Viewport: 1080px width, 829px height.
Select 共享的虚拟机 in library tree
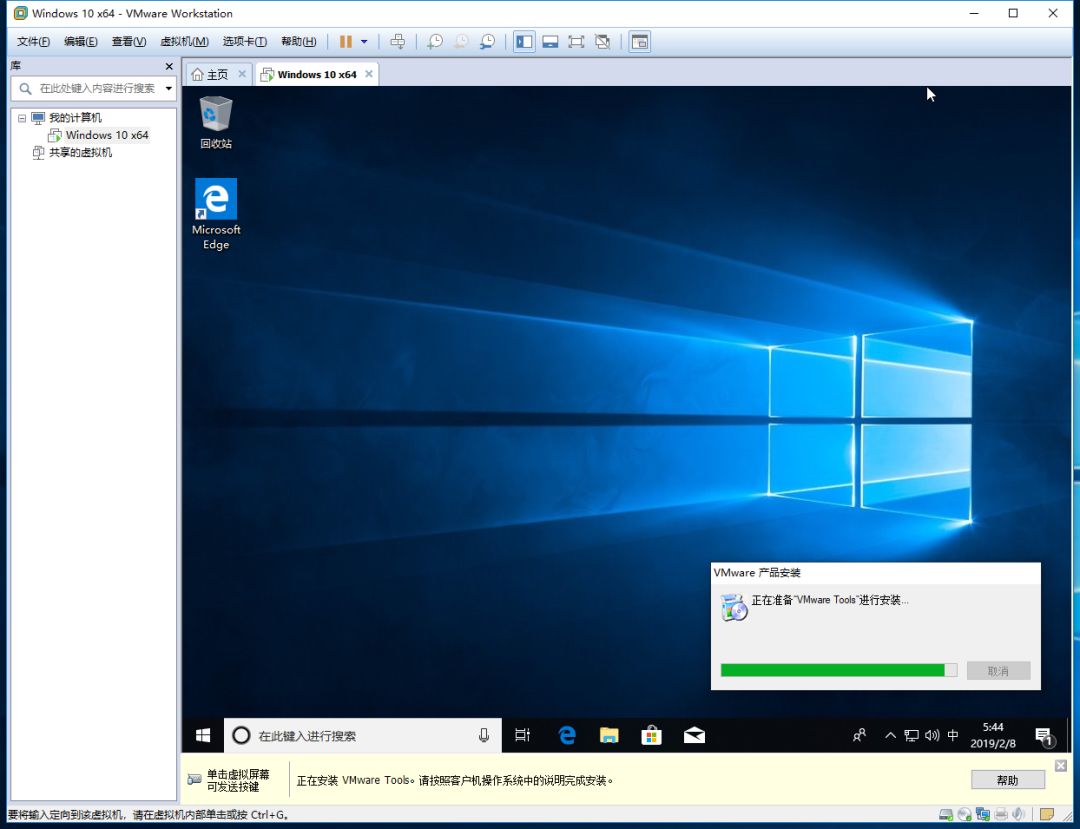click(80, 152)
